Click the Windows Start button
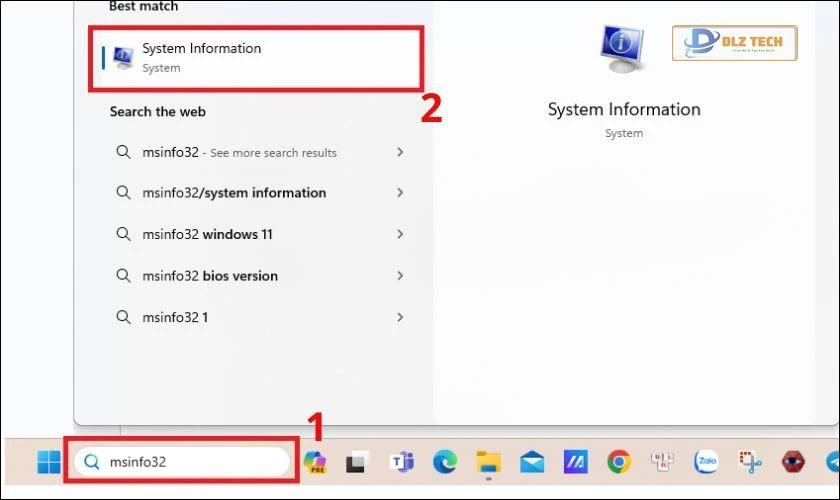This screenshot has height=500, width=840. 48,462
